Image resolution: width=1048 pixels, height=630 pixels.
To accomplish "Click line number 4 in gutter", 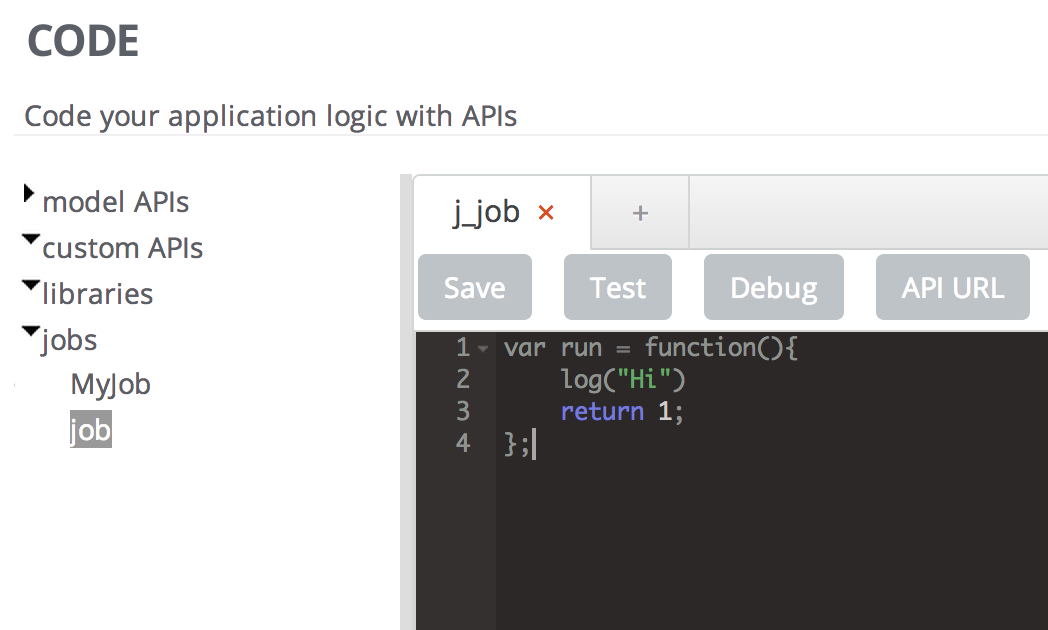I will tap(463, 443).
